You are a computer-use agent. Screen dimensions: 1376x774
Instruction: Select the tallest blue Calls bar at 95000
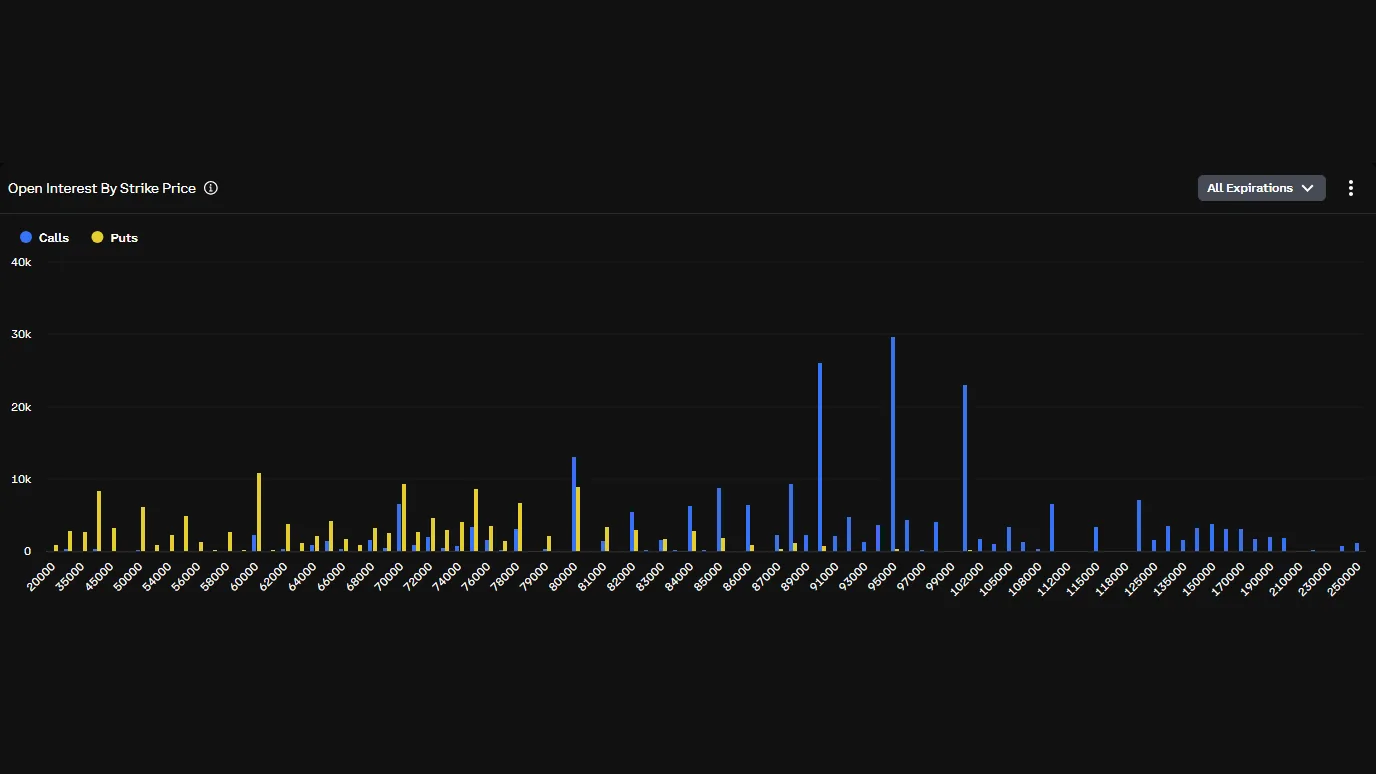point(893,444)
